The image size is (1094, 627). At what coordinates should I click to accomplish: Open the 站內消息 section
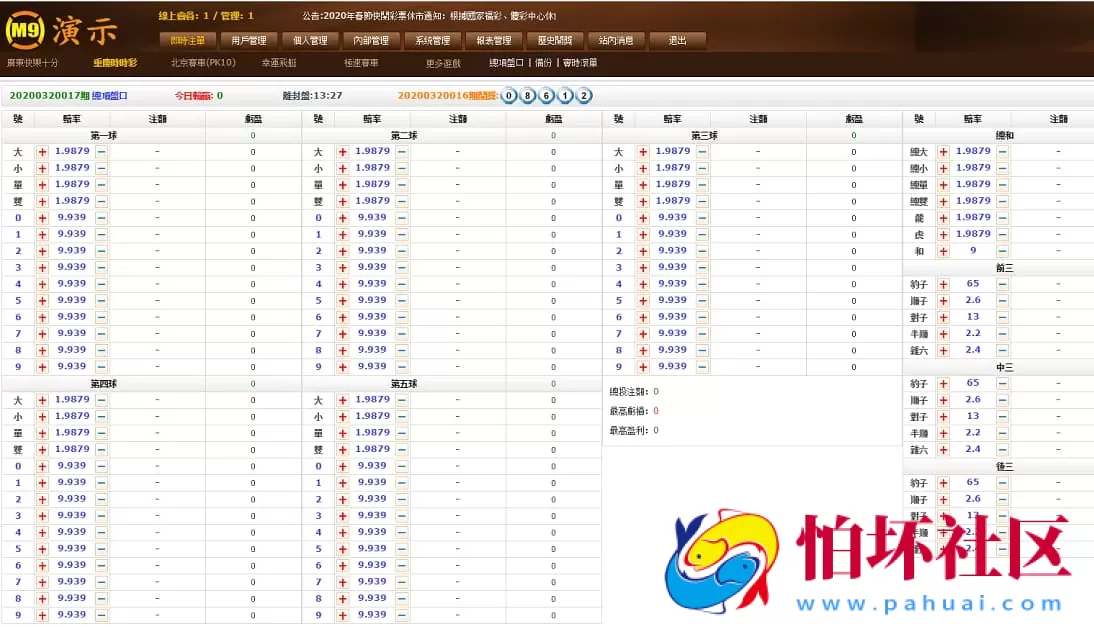(x=617, y=41)
